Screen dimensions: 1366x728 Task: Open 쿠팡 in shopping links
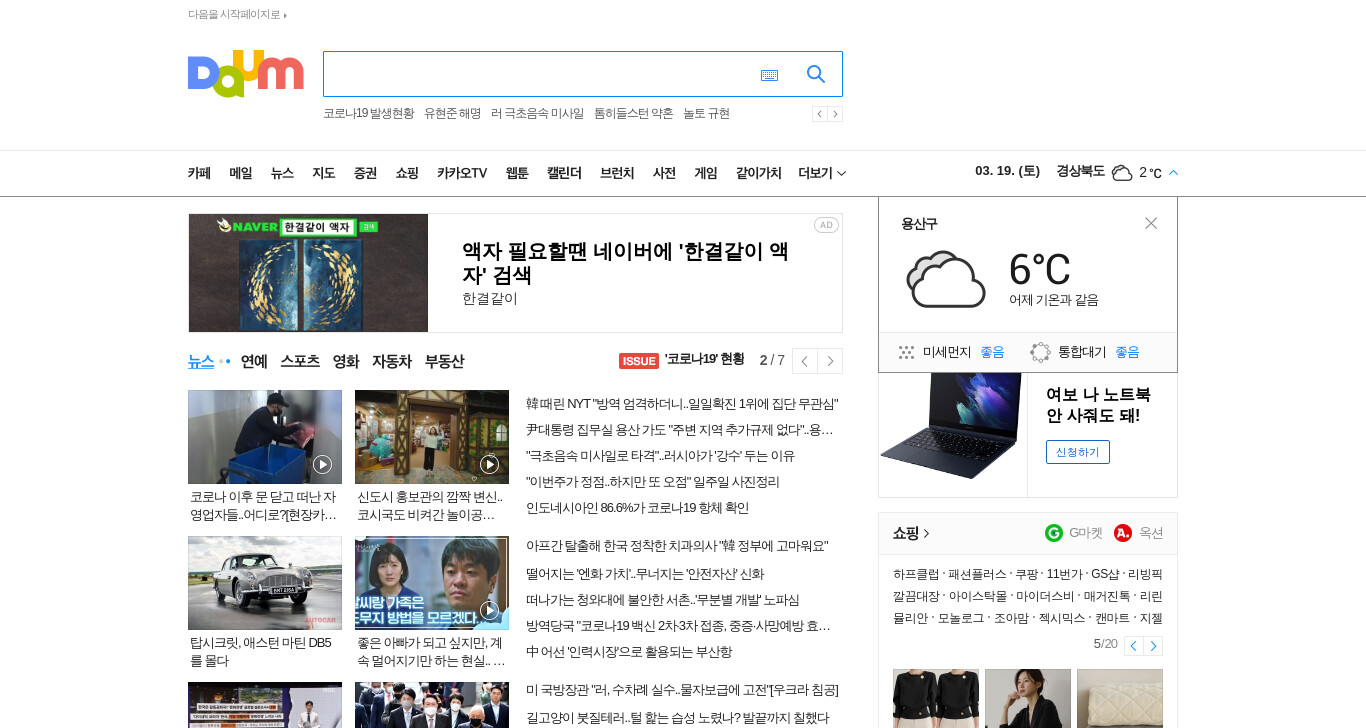pyautogui.click(x=1026, y=574)
